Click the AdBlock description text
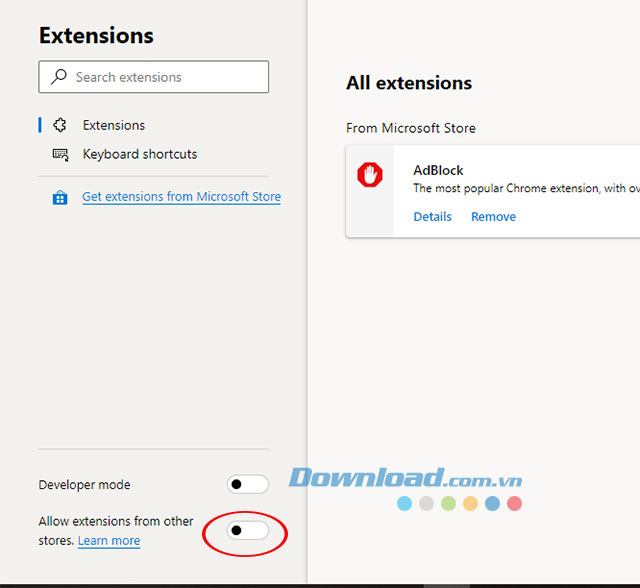 (x=526, y=189)
